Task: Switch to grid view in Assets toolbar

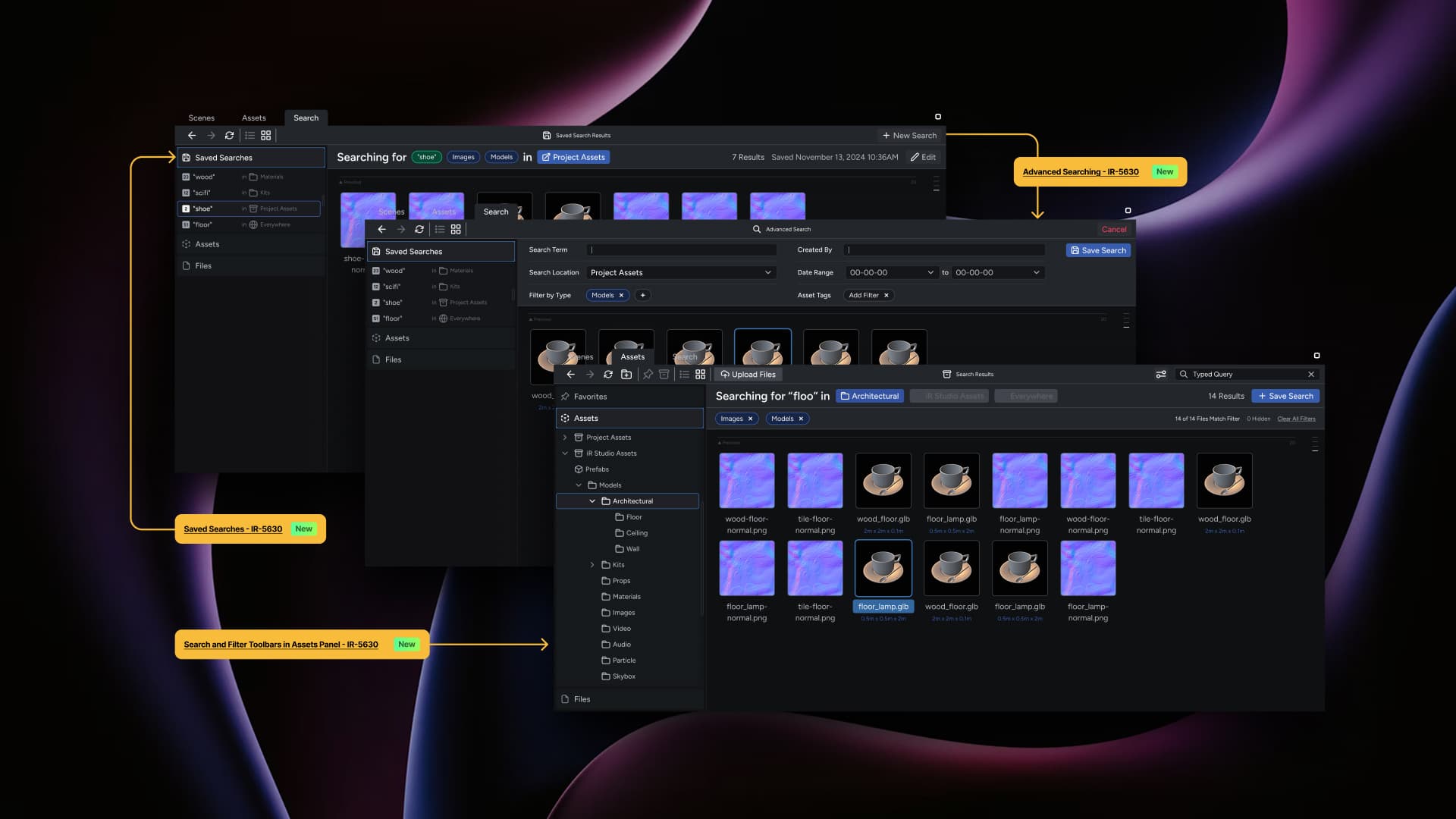Action: 701,375
